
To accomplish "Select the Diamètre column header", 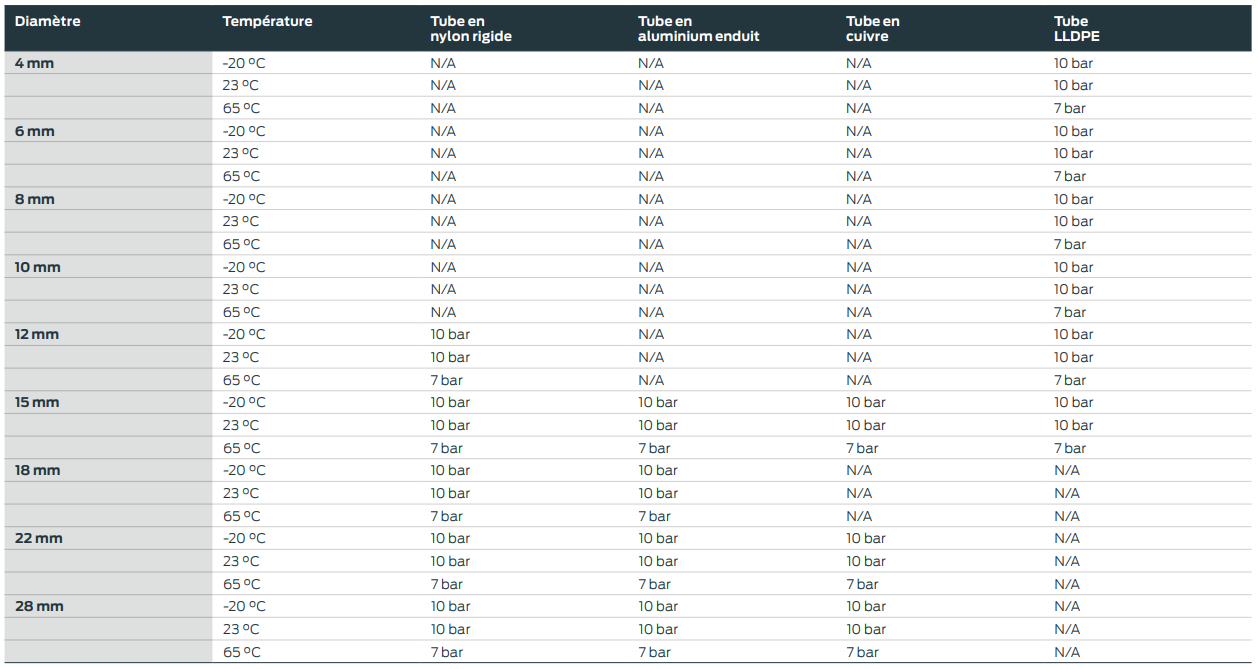I will coord(48,21).
